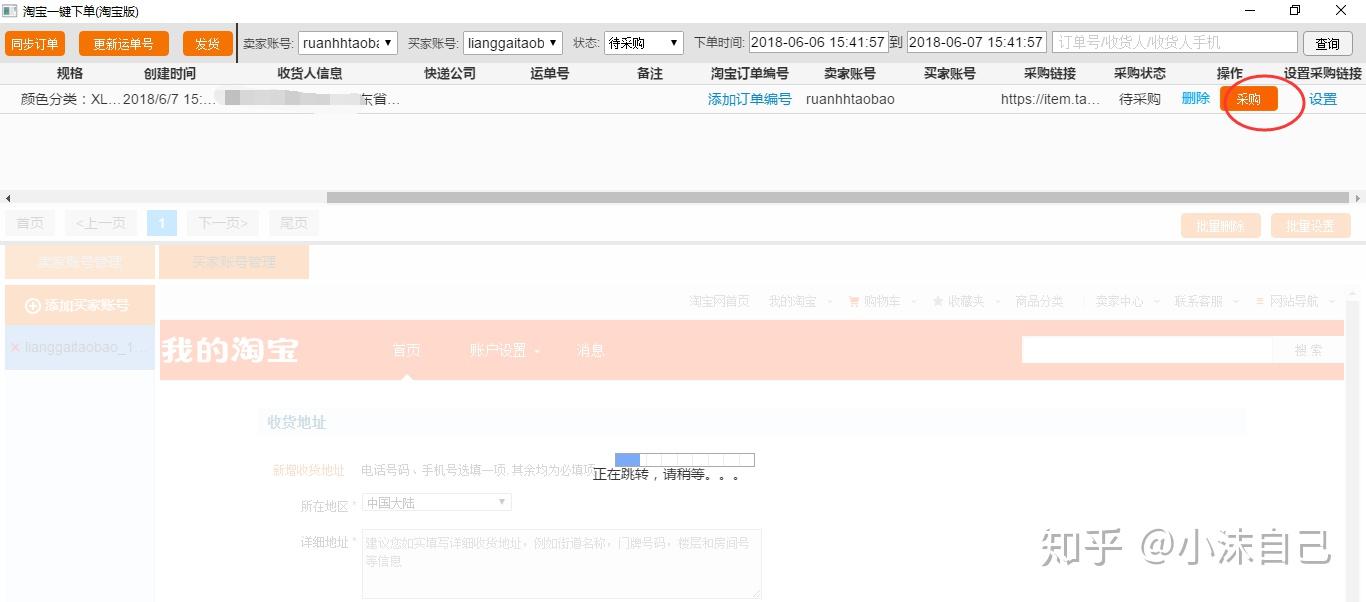Screen dimensions: 1366x602
Task: Click the 添加订单编号 link
Action: (x=750, y=99)
